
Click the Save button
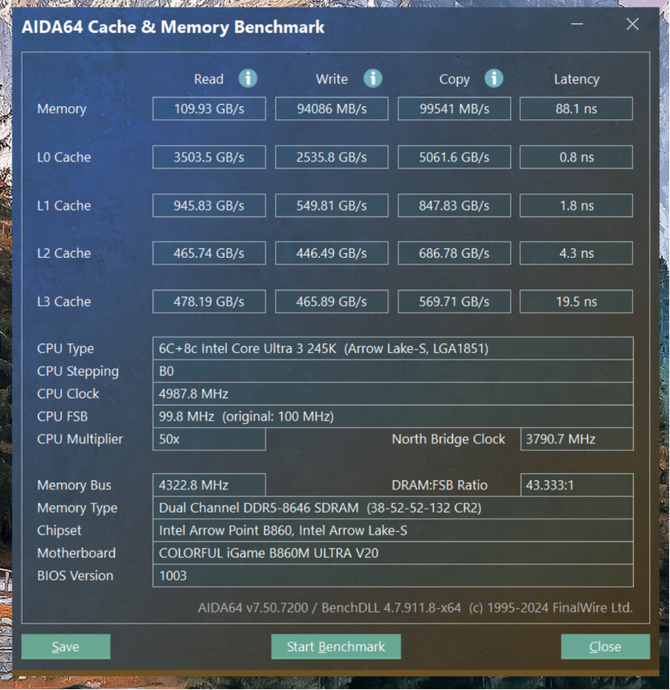66,646
